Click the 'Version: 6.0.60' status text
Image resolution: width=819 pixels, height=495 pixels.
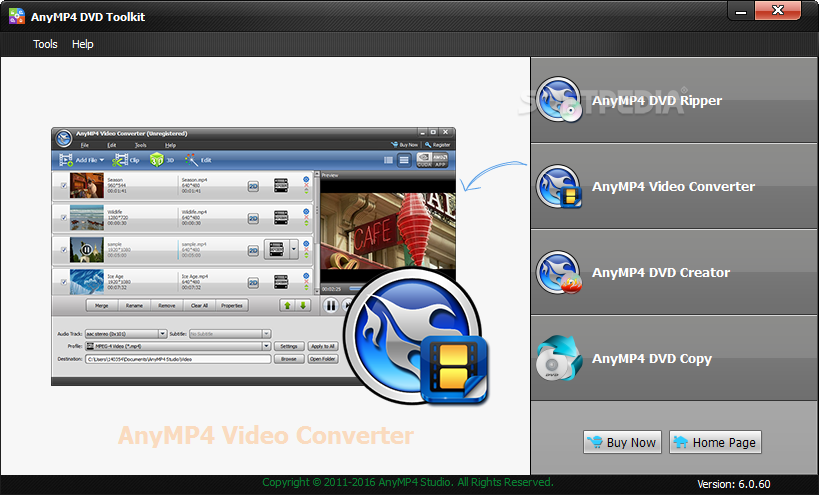point(733,484)
